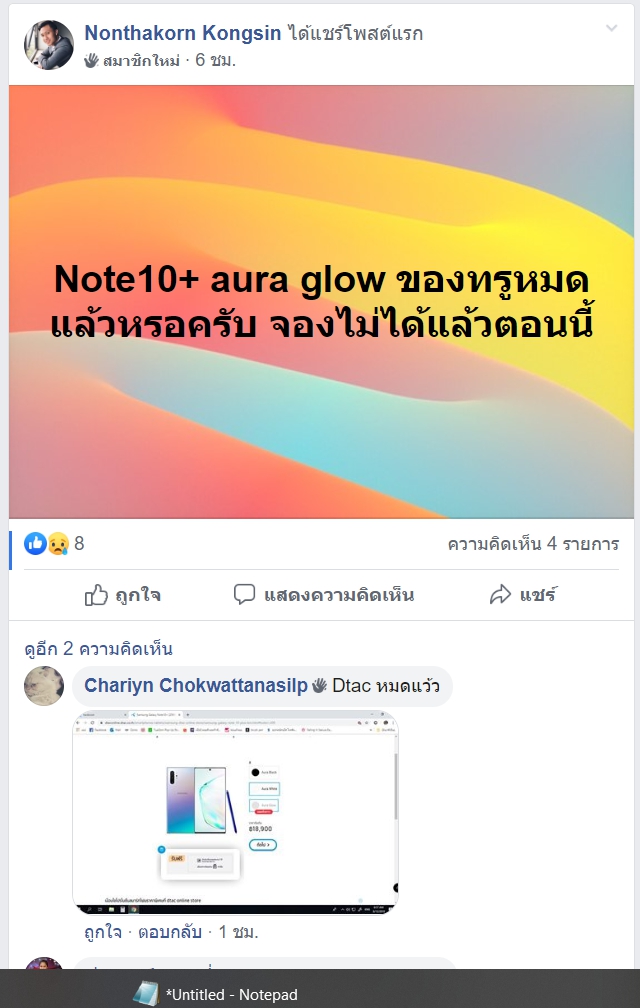Expand ดูอีก 2 ความคิดเห็น more comments
Image resolution: width=640 pixels, height=1008 pixels.
pyautogui.click(x=98, y=649)
